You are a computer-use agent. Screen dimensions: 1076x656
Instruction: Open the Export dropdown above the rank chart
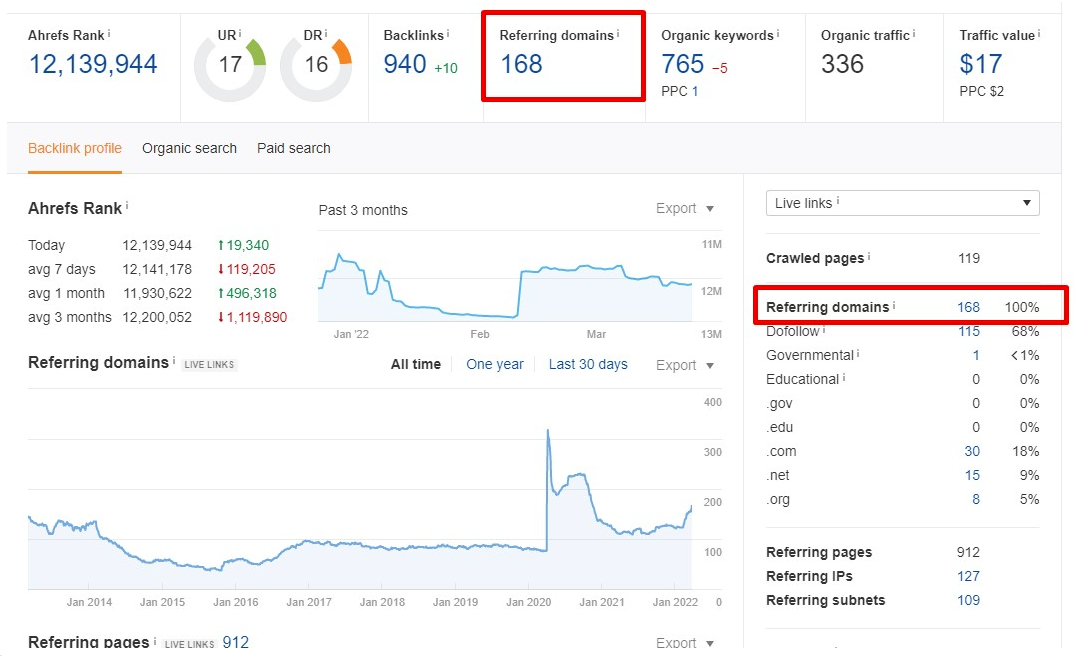coord(685,209)
